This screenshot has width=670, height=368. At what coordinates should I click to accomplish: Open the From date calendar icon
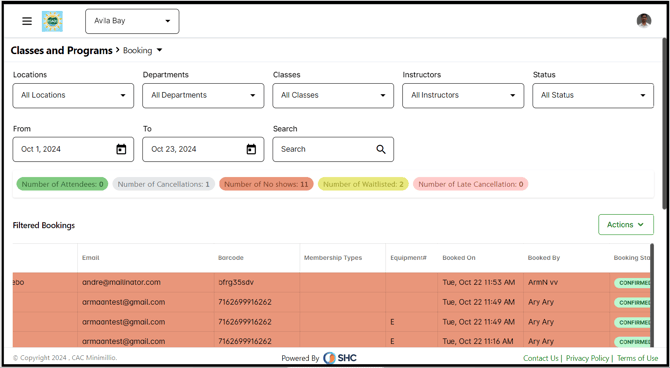tap(121, 149)
